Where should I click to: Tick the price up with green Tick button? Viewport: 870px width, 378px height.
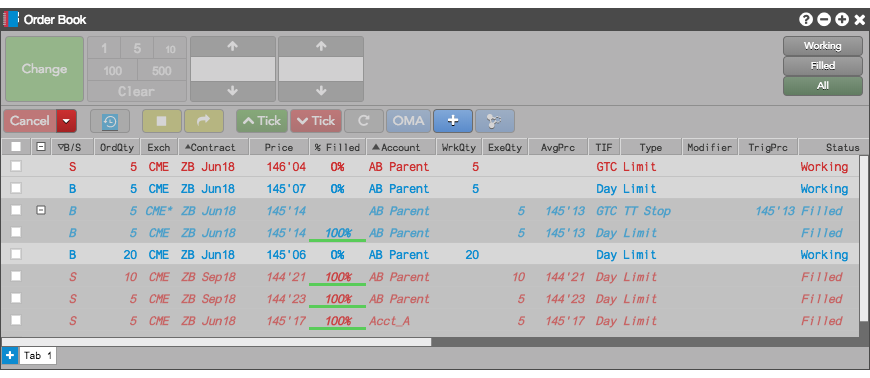point(262,121)
